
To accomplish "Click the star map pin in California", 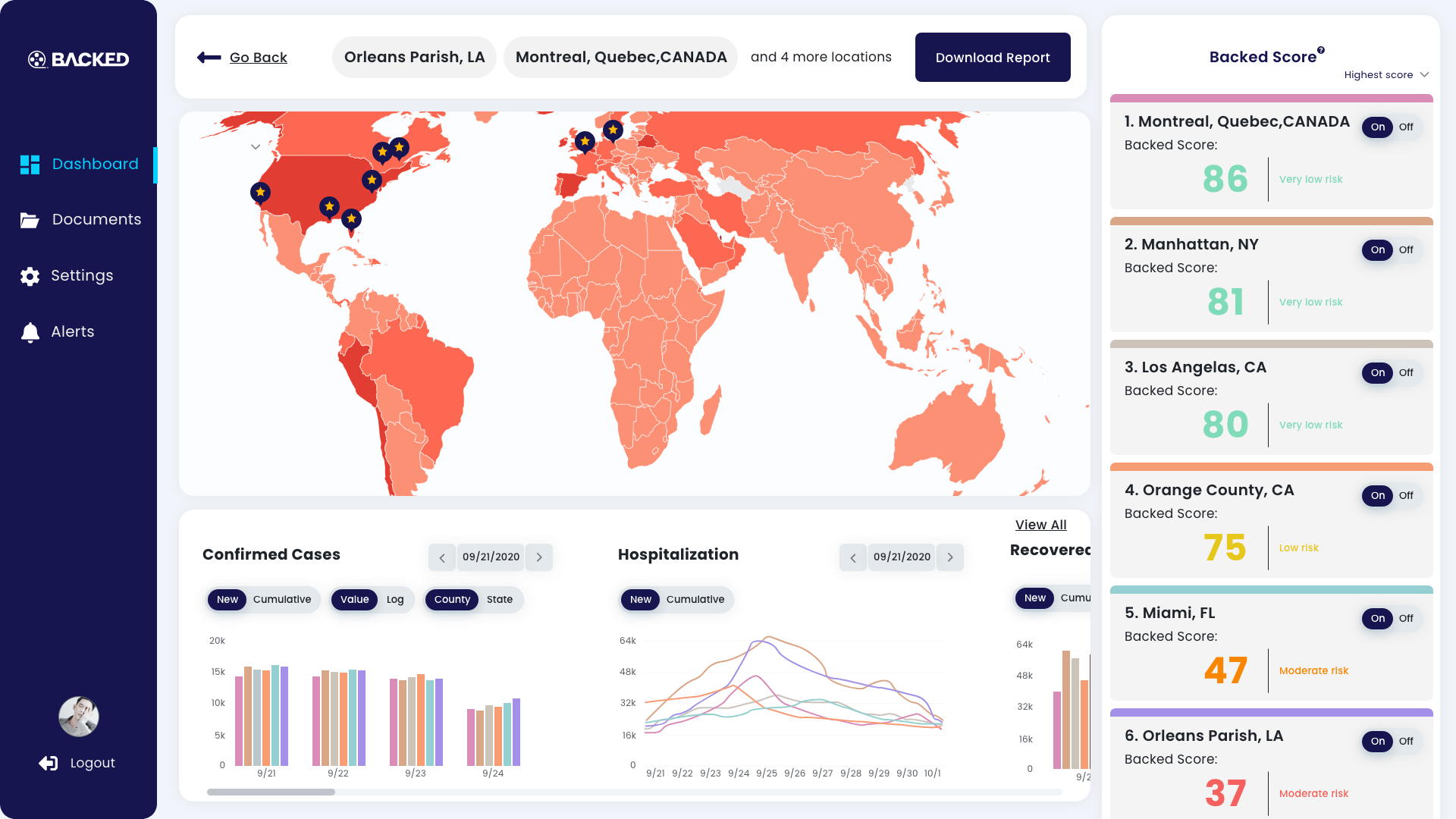I will coord(260,193).
